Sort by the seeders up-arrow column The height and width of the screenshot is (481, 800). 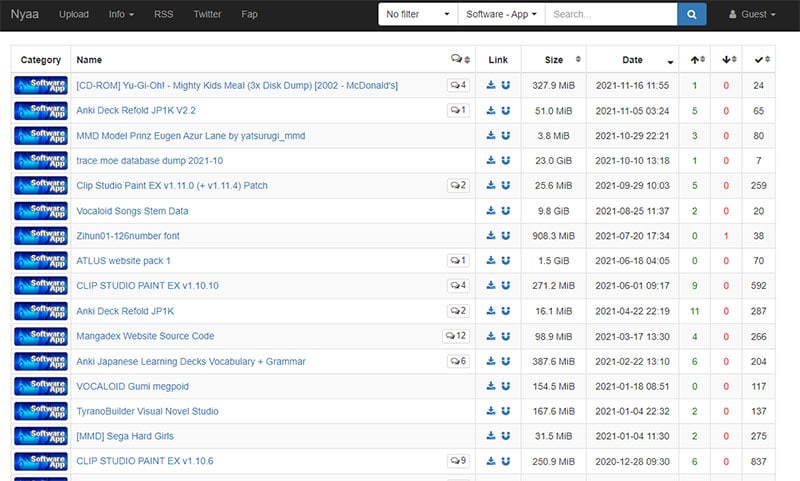(x=695, y=60)
